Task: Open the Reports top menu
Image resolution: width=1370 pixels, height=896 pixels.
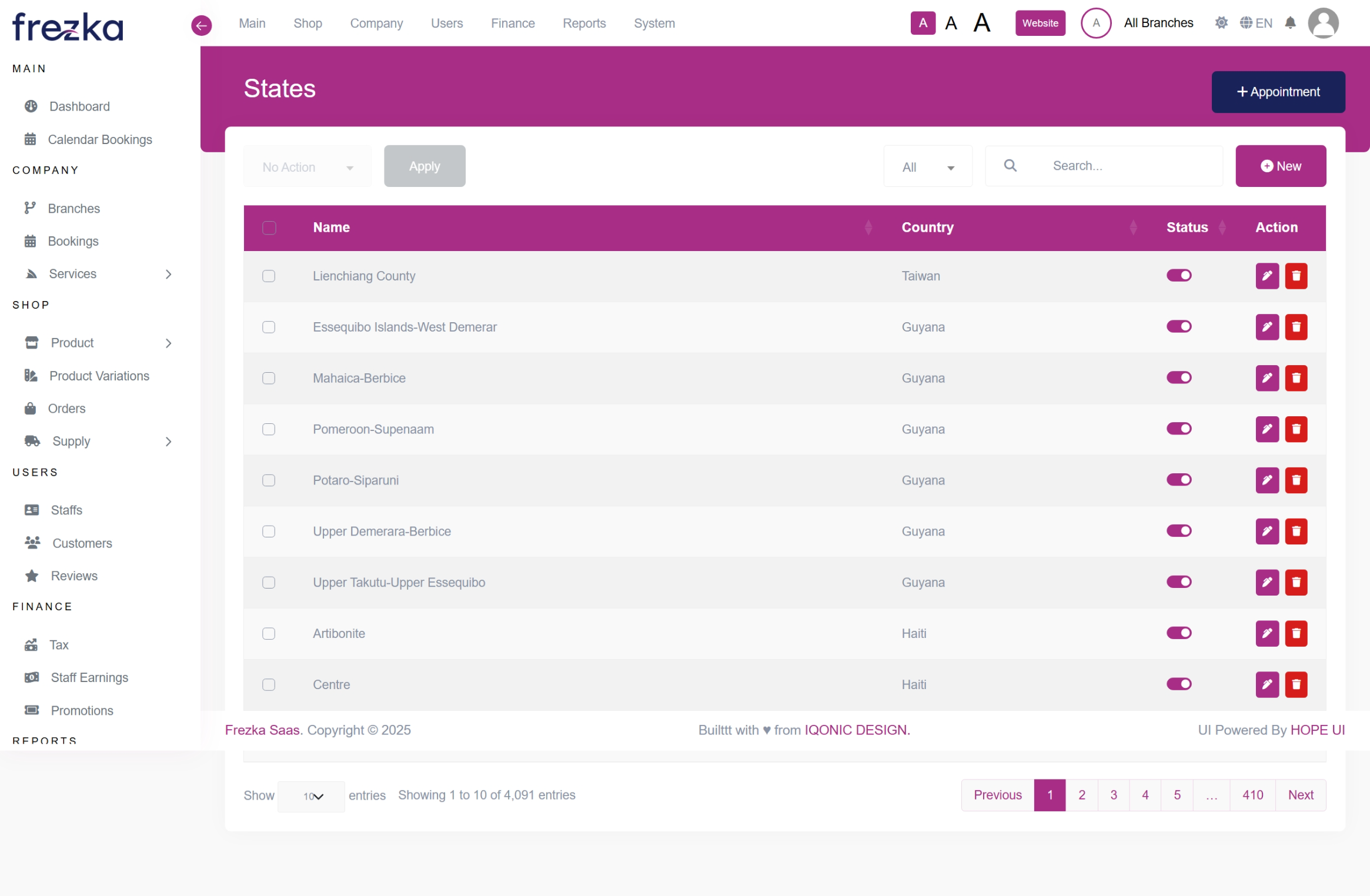Action: 583,23
